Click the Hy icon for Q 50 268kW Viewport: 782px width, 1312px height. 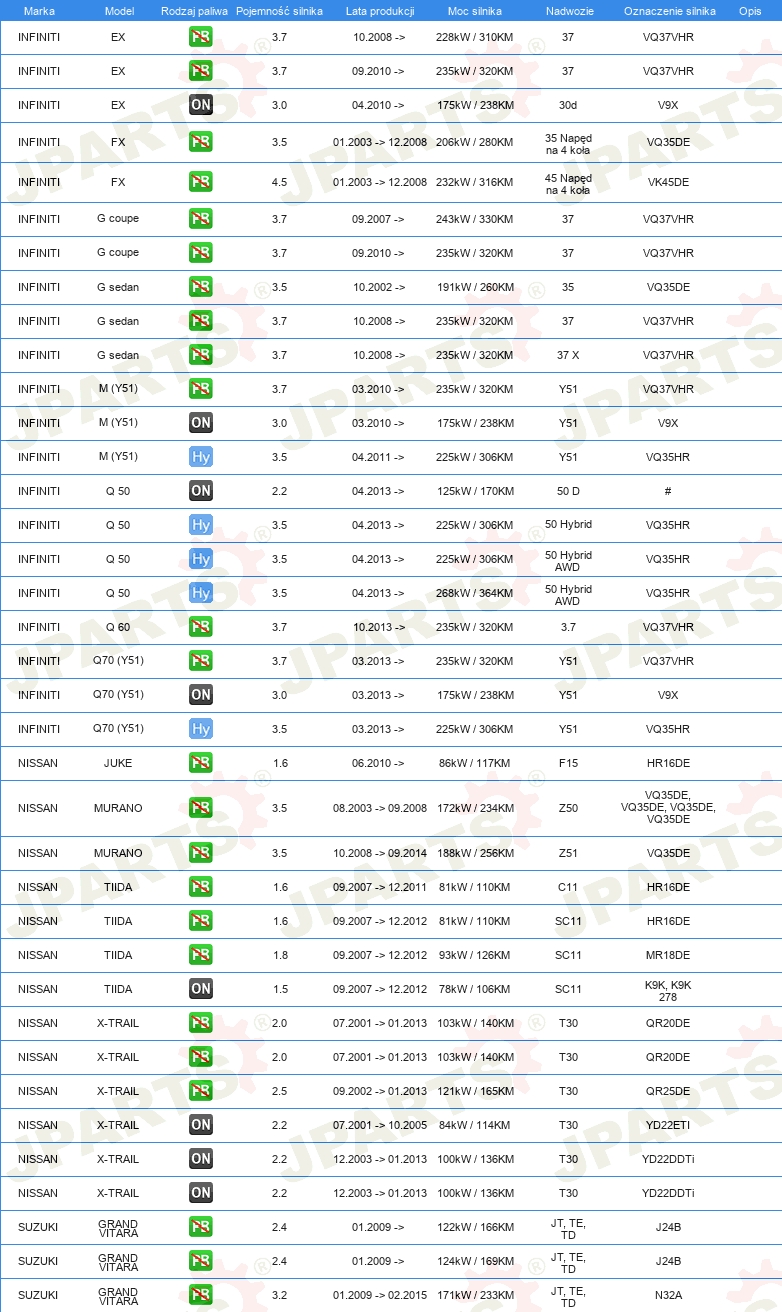pos(201,593)
